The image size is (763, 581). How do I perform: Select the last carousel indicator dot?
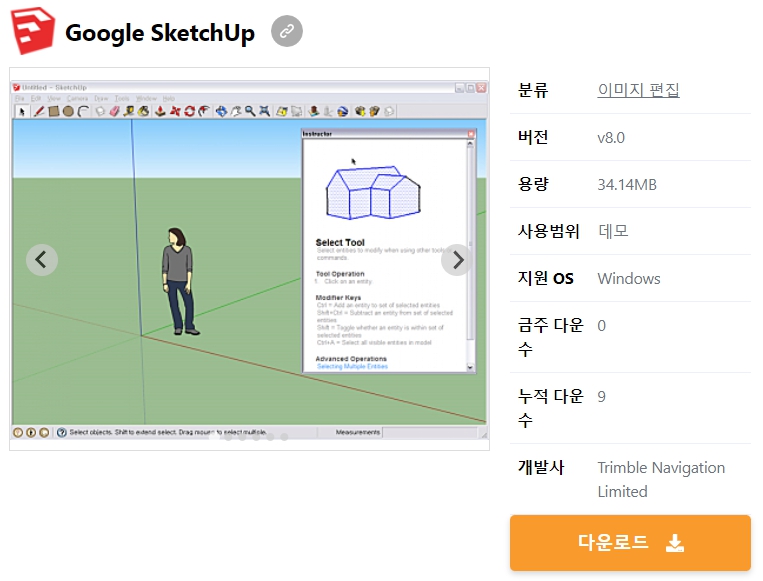284,437
